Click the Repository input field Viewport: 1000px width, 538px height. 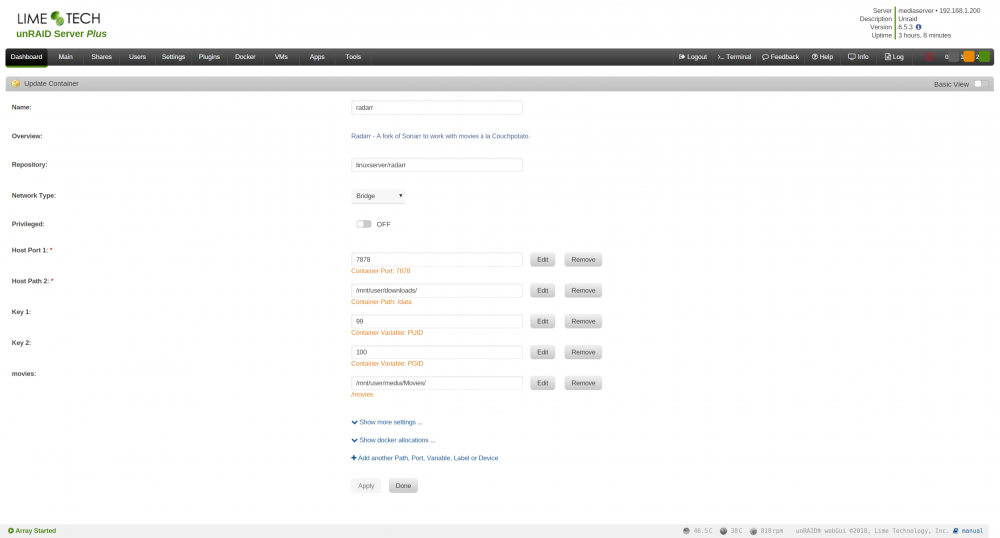pos(437,165)
